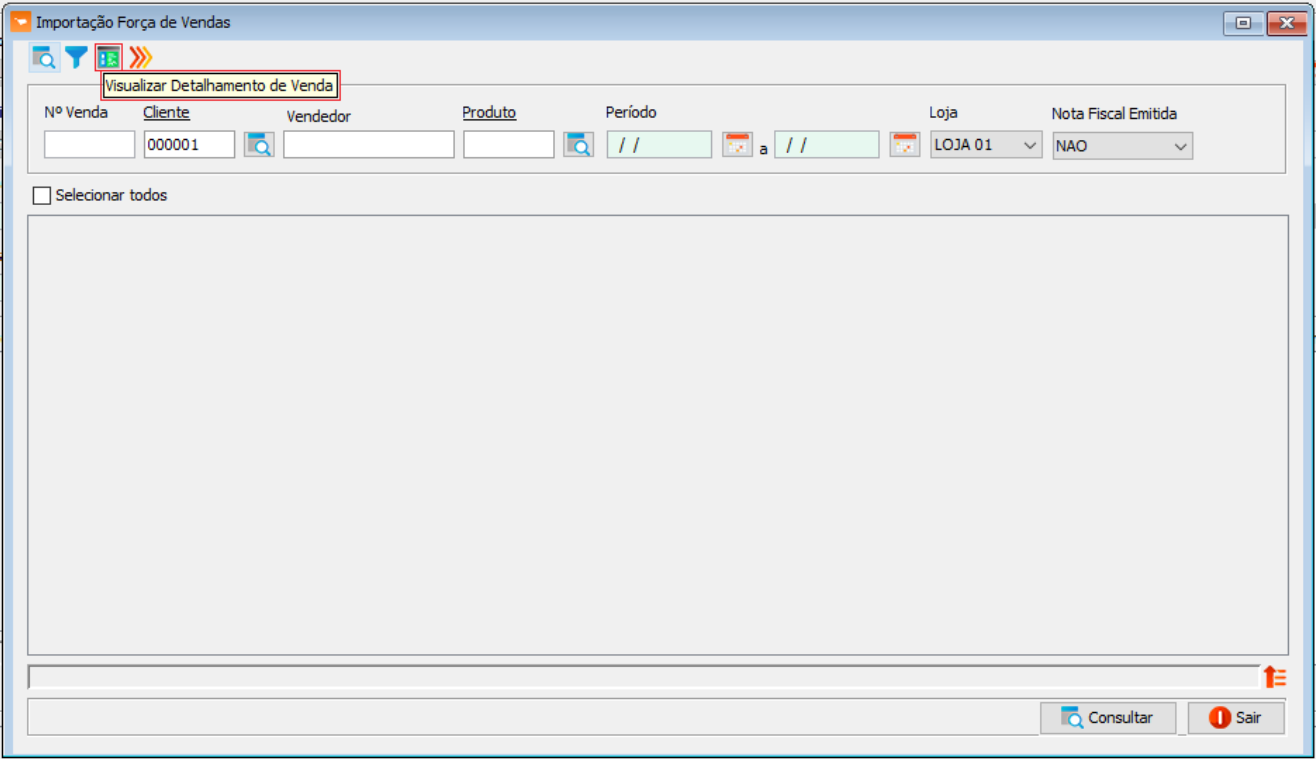1316x759 pixels.
Task: Click the Produto code input field
Action: pos(508,145)
